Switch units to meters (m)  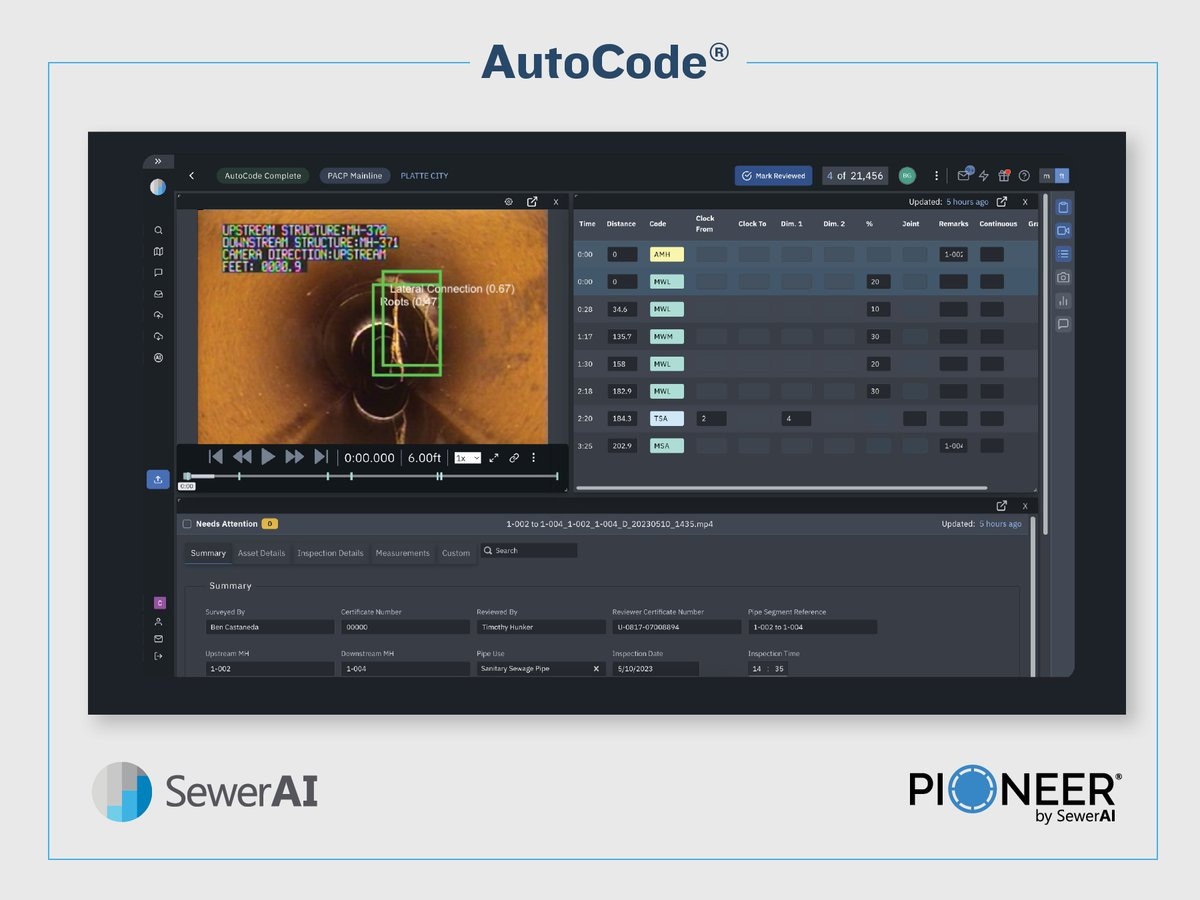[1047, 176]
